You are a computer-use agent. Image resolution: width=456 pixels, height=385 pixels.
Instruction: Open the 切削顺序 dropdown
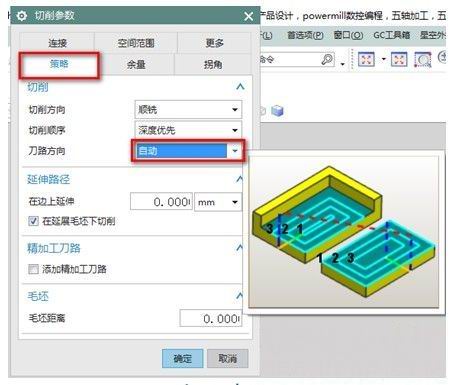(188, 130)
